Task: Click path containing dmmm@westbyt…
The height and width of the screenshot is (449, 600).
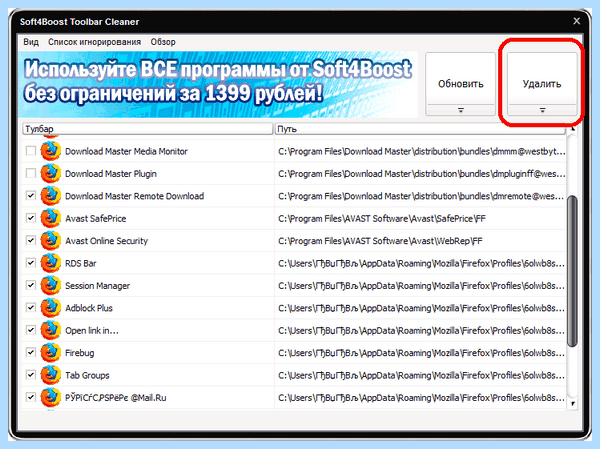Action: 422,151
